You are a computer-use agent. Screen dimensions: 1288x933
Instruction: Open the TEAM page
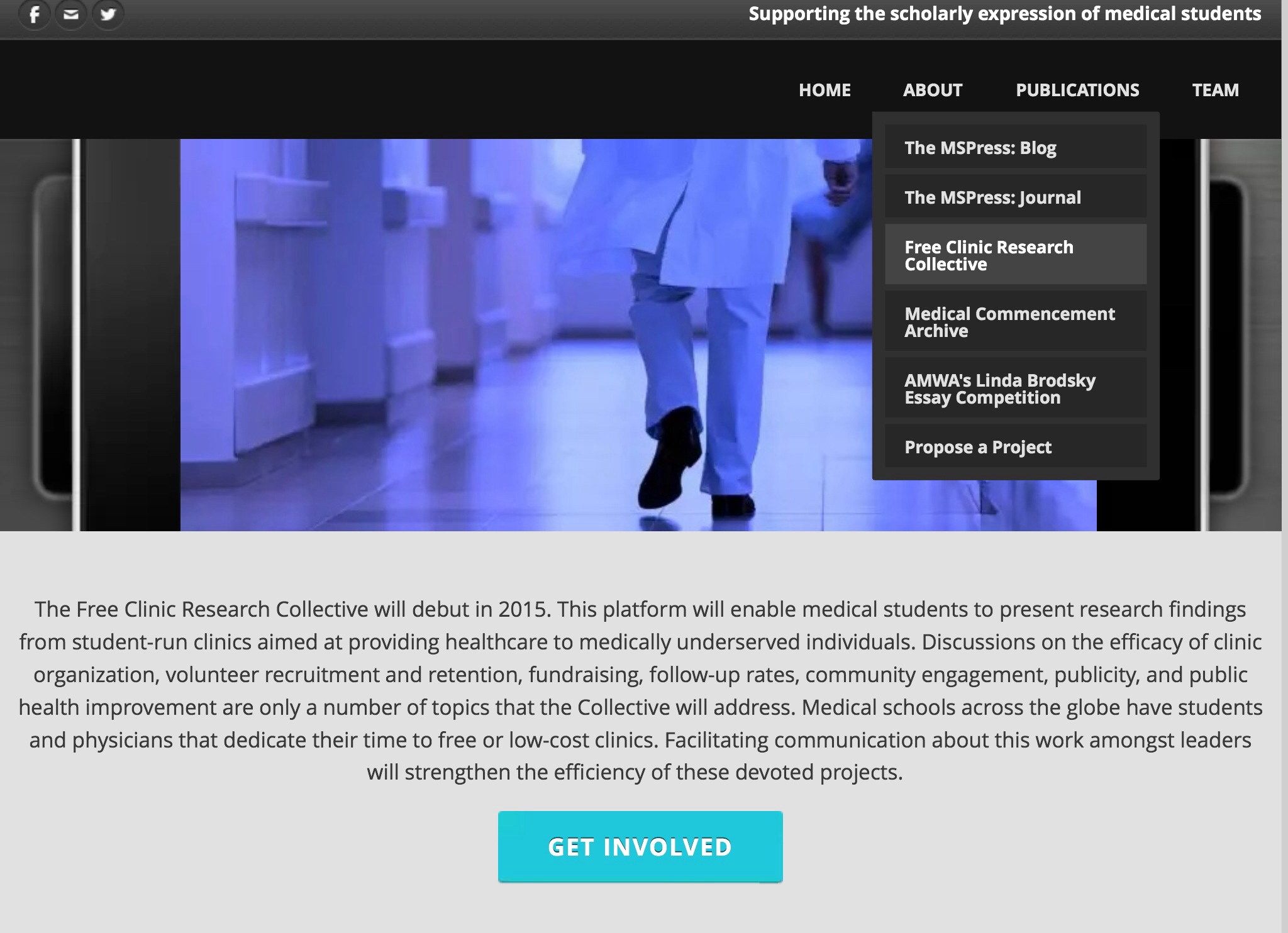point(1215,90)
